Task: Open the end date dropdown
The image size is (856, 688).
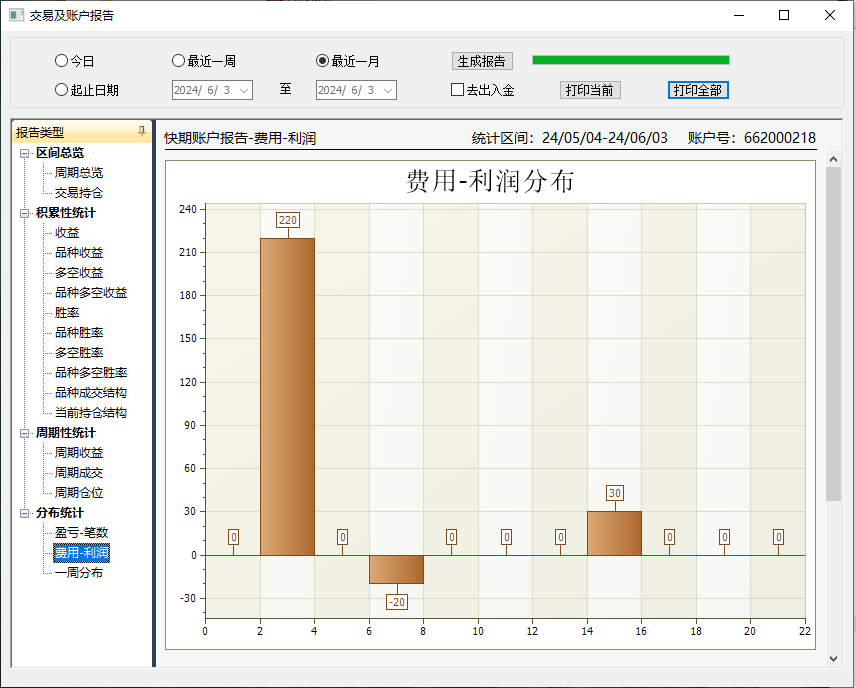Action: pos(388,90)
